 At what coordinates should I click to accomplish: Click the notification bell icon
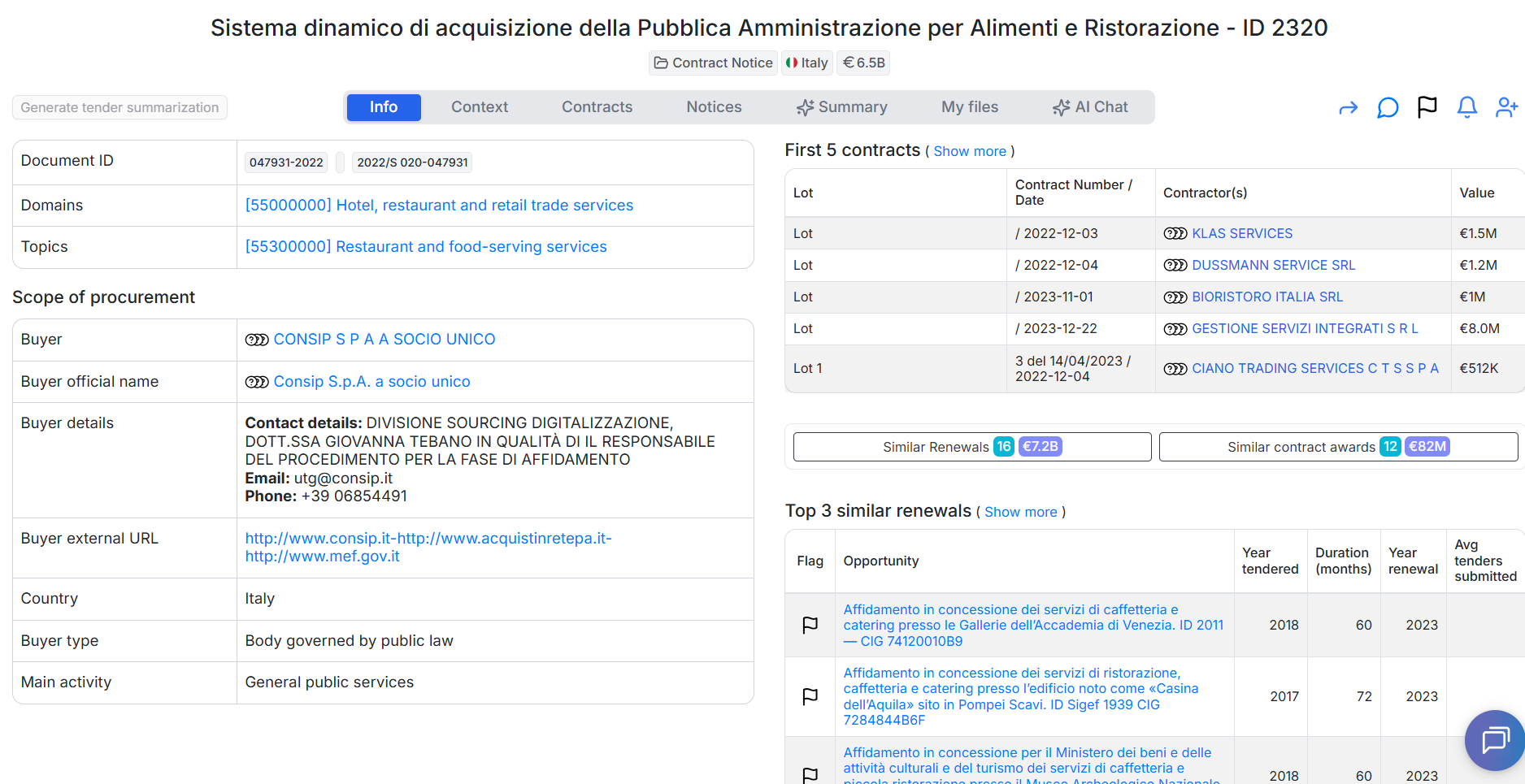(x=1467, y=107)
